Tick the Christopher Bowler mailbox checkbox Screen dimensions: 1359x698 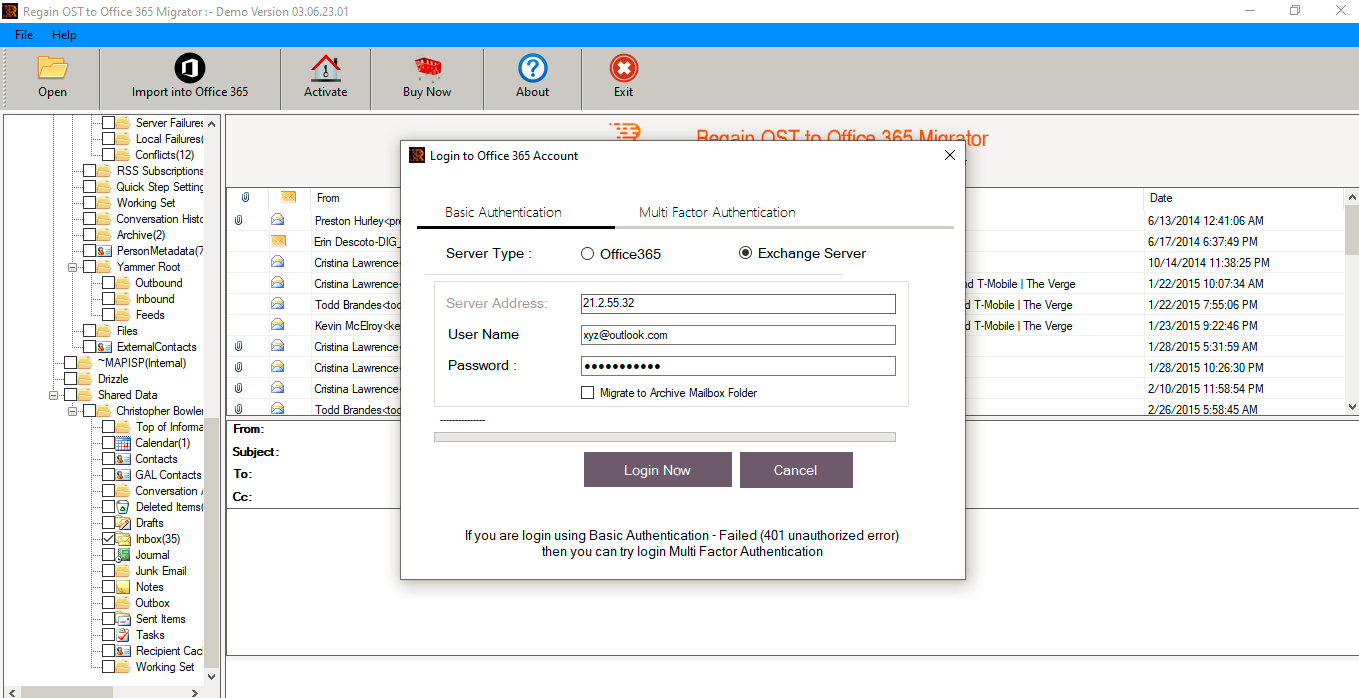[x=89, y=411]
